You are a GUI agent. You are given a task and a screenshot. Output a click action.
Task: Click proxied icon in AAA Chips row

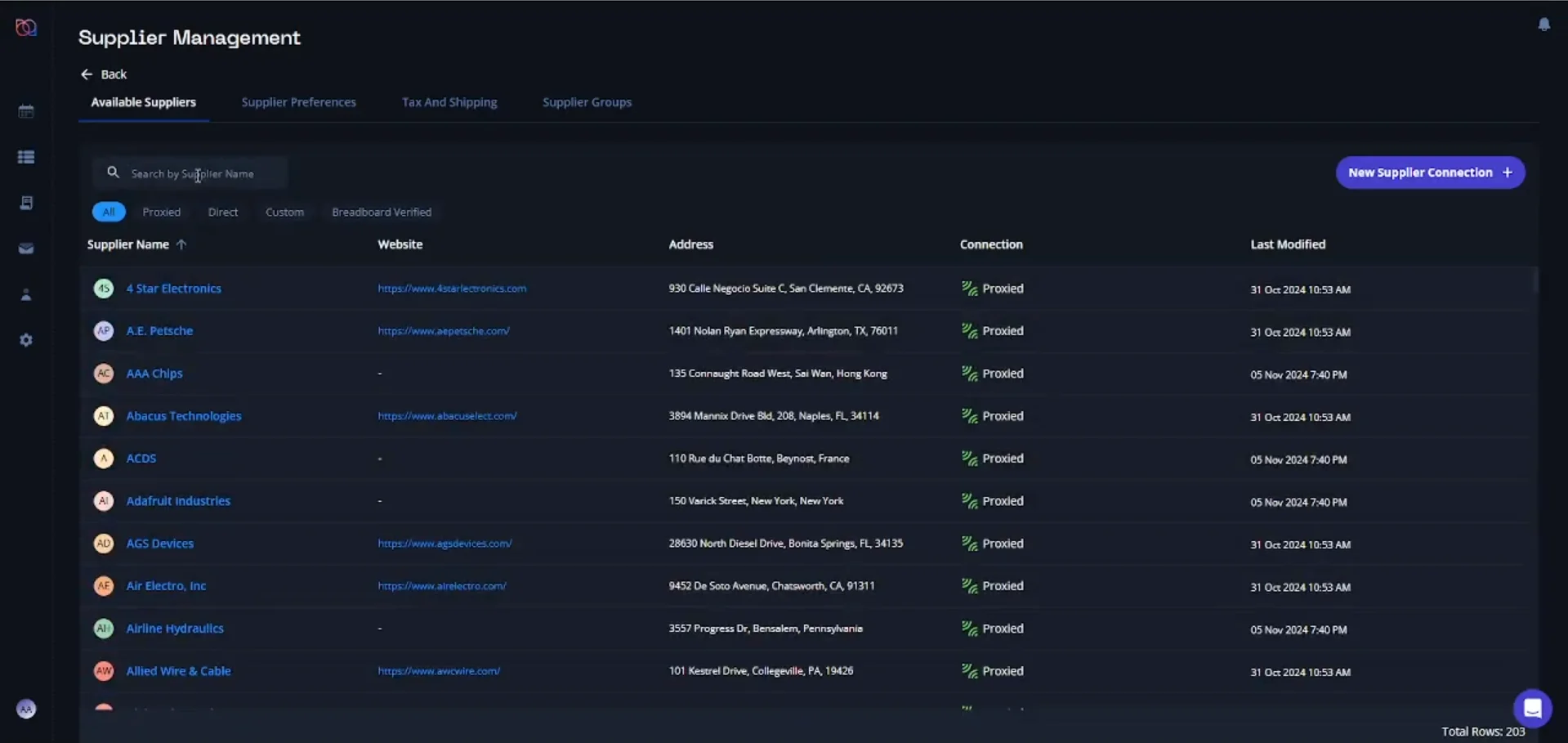(x=970, y=374)
